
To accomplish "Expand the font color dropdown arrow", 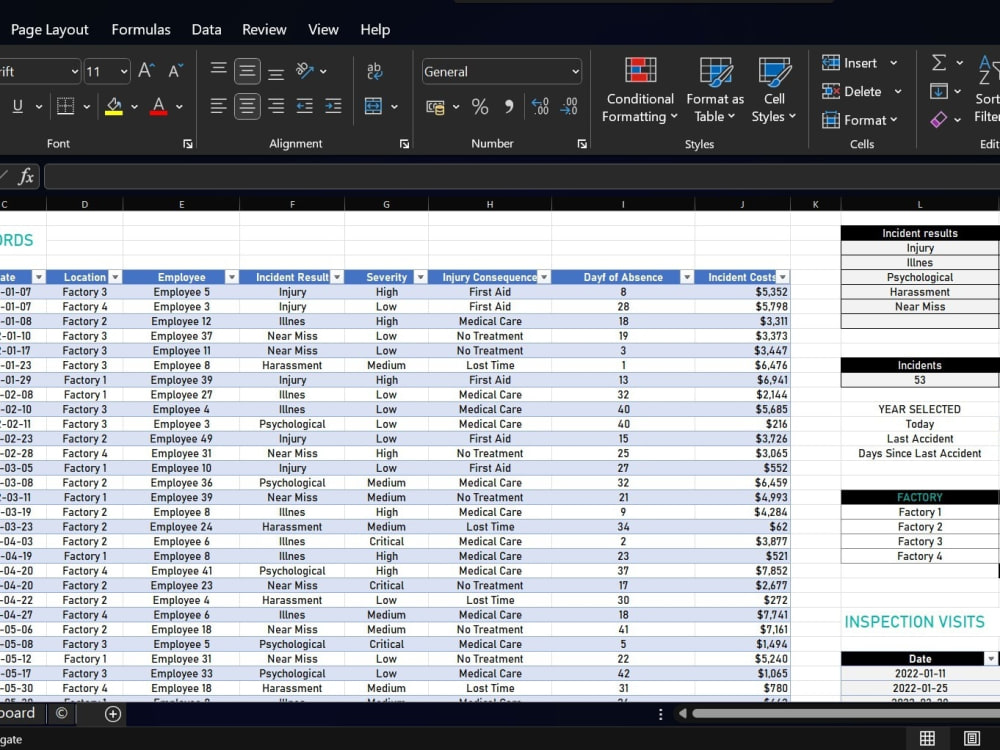I will point(179,107).
